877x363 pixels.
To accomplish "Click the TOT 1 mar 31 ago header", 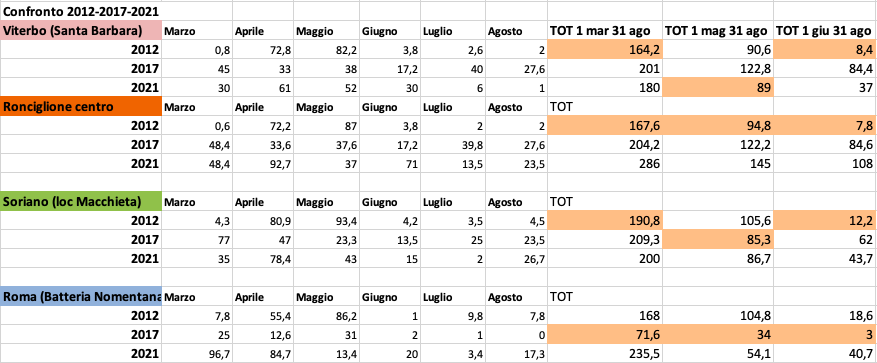I will coord(604,31).
